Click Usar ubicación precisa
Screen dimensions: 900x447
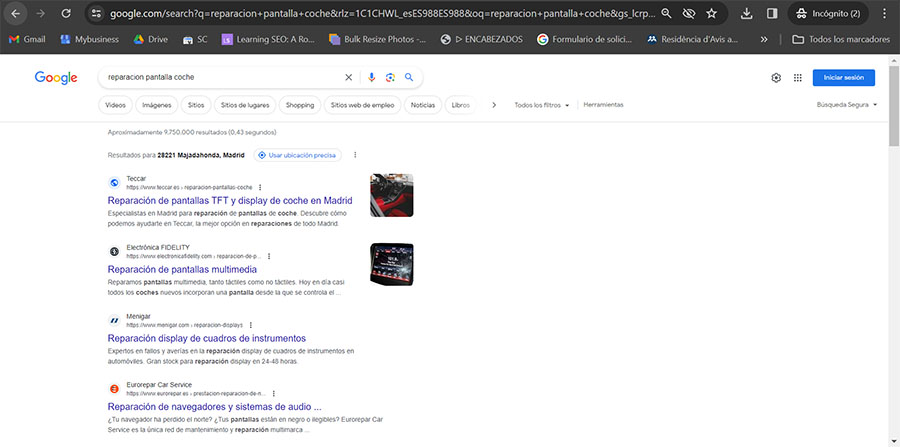click(297, 155)
